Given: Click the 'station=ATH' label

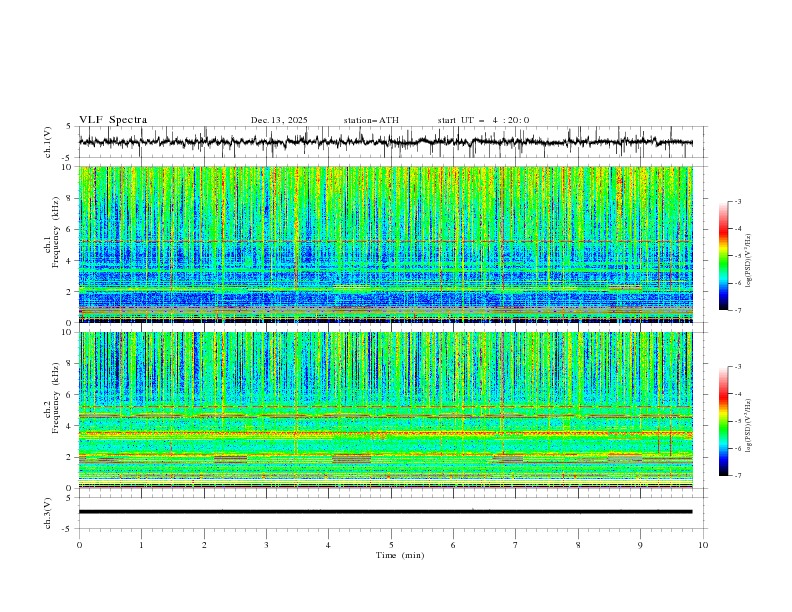Looking at the screenshot, I should tap(371, 120).
